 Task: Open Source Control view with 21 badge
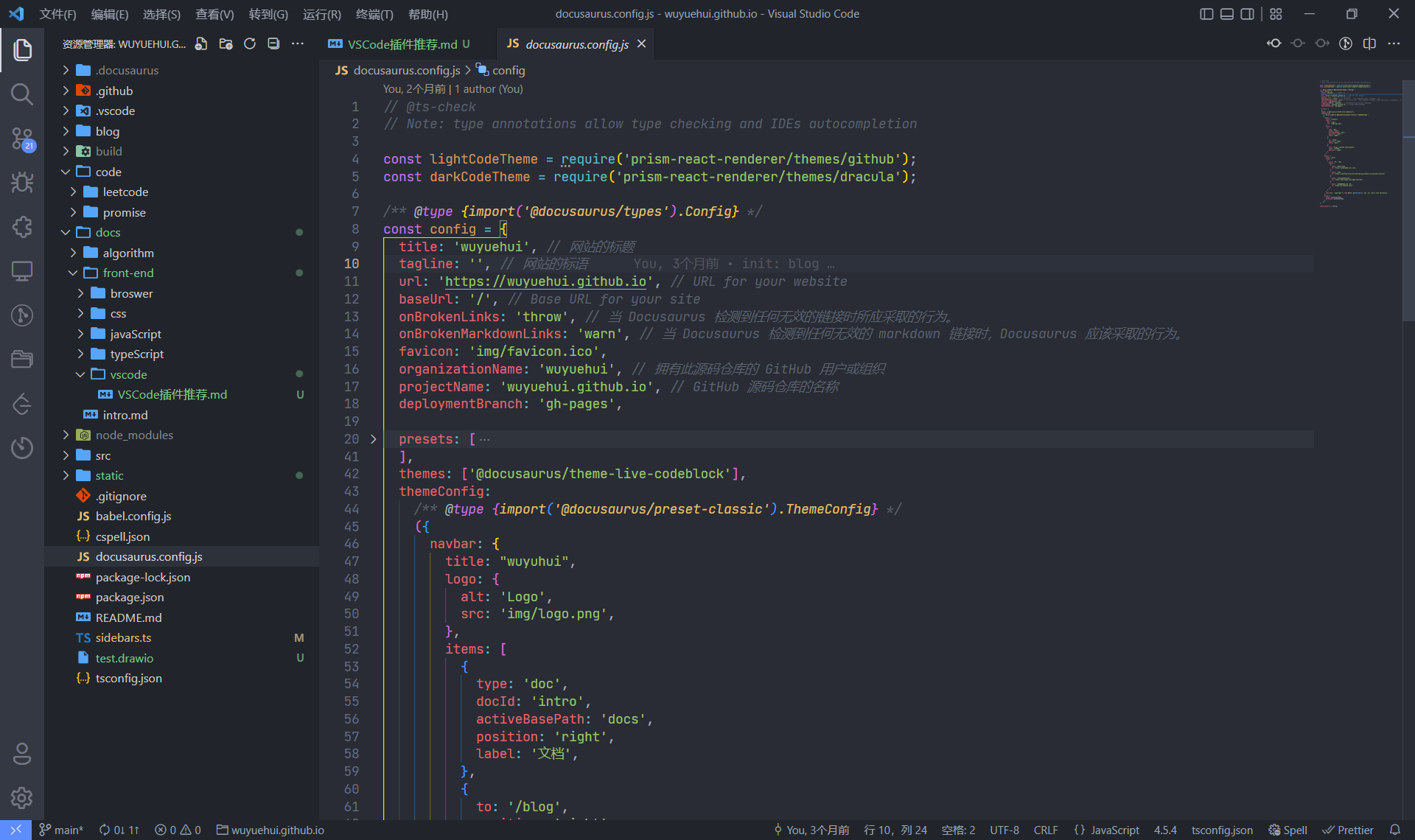22,139
